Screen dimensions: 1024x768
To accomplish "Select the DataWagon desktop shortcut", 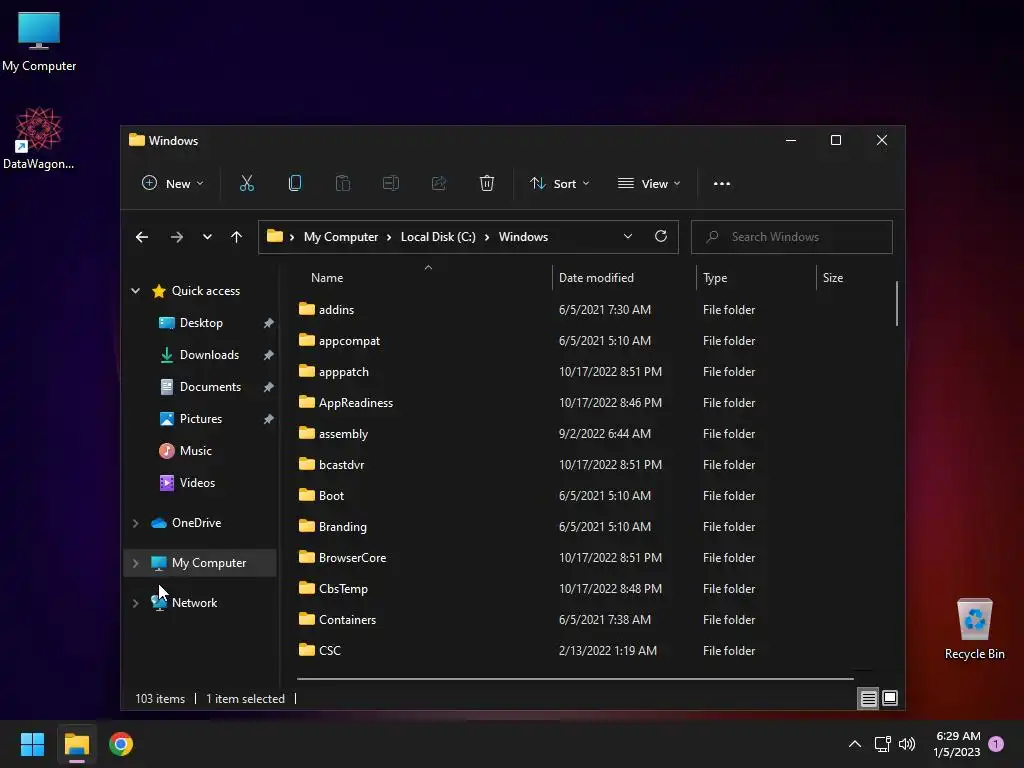I will [x=39, y=138].
